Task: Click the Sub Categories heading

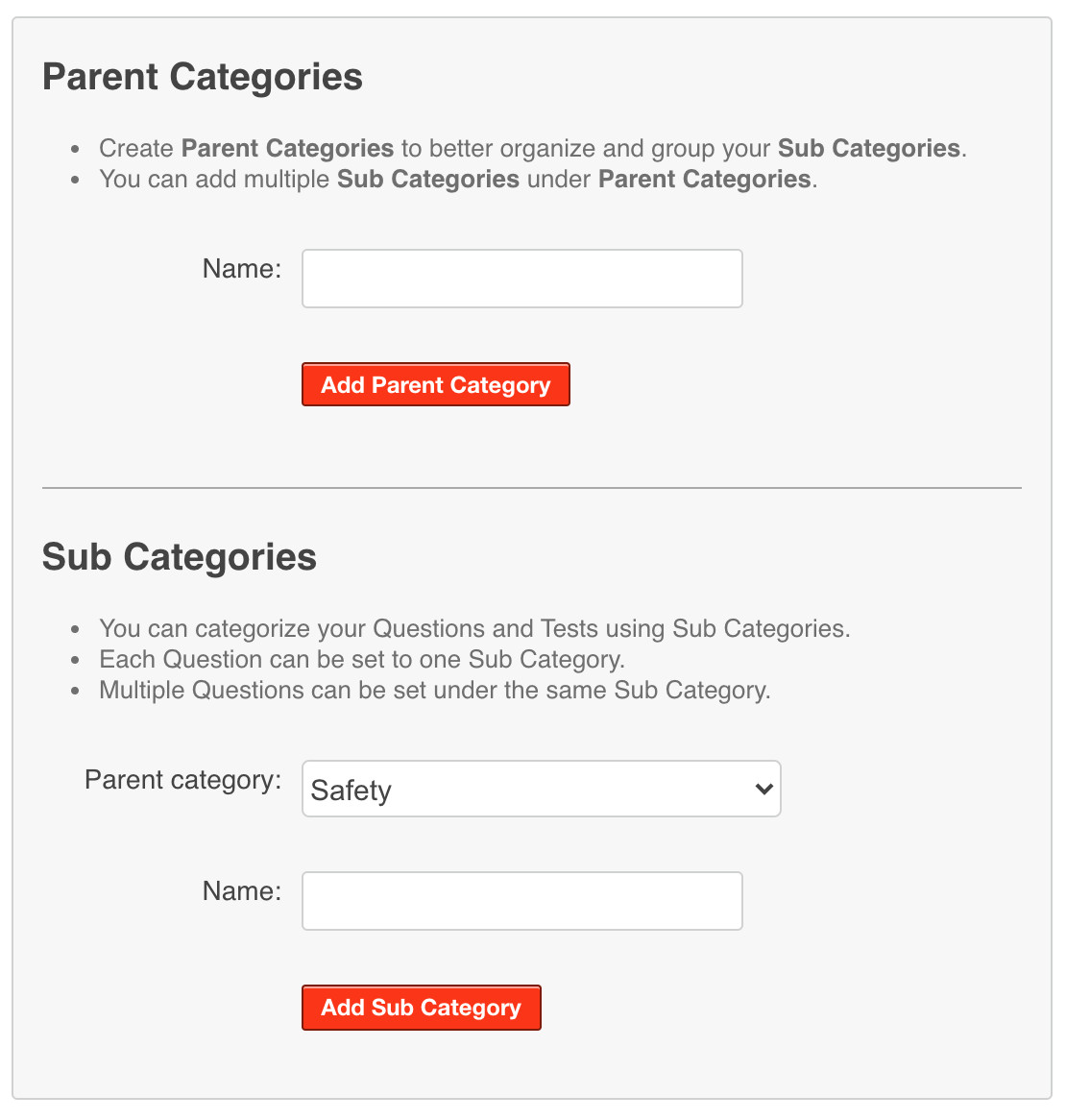Action: [180, 557]
